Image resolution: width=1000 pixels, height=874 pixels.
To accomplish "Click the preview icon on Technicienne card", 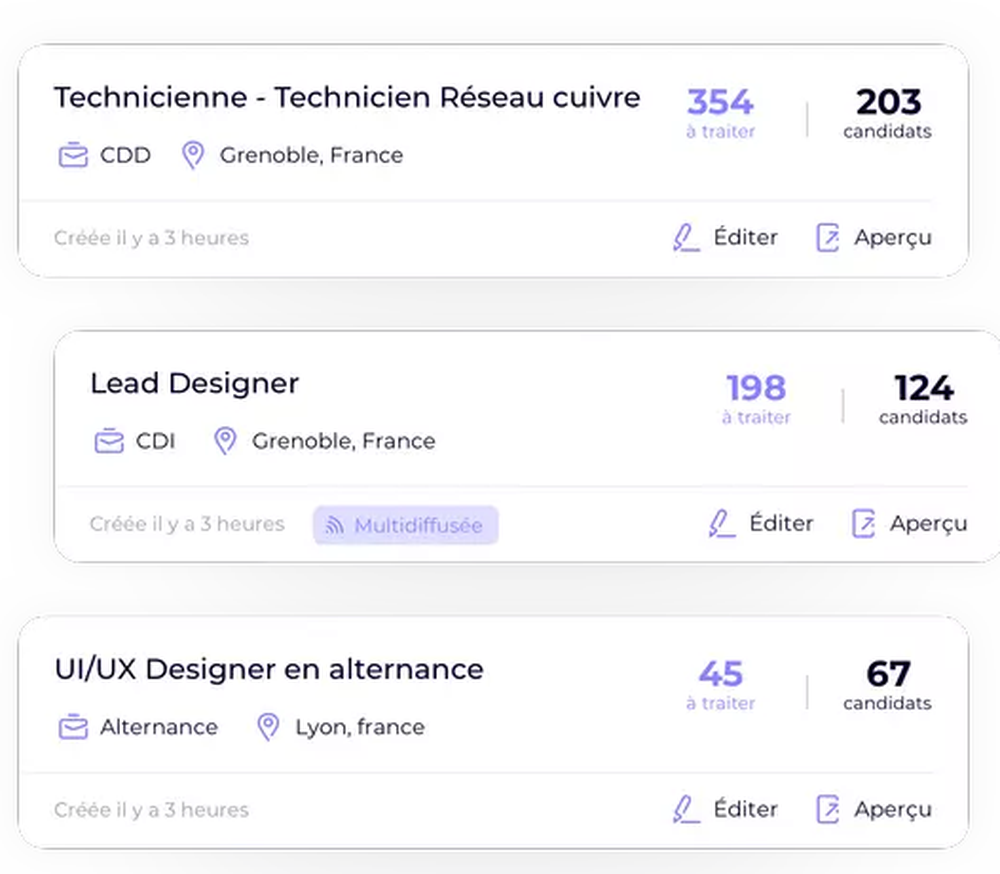I will tap(828, 237).
